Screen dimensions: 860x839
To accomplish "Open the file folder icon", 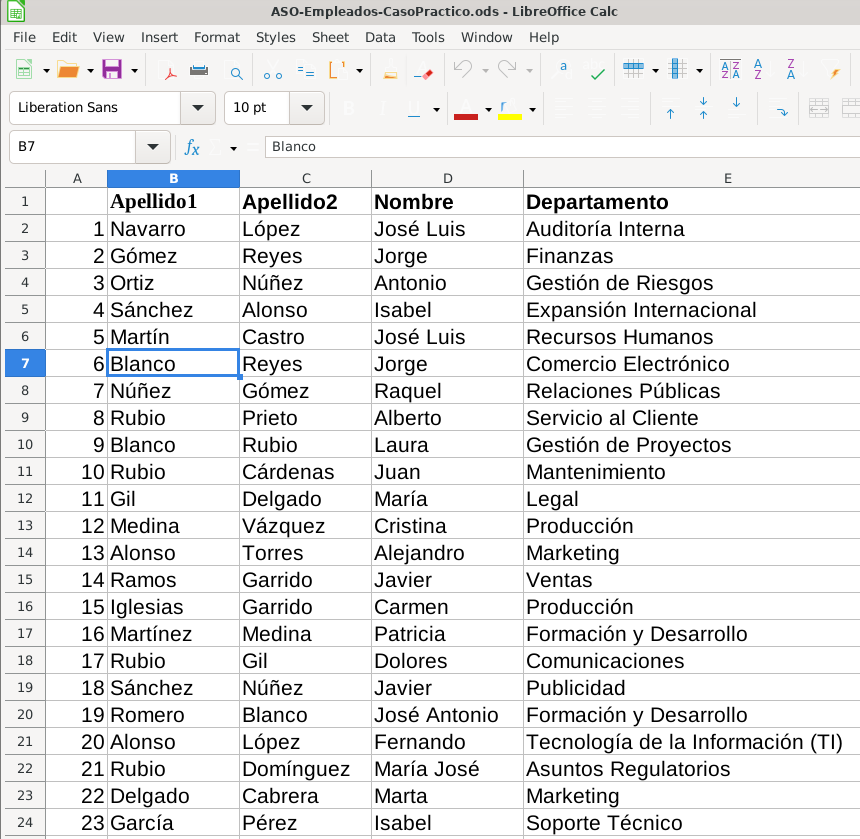I will [68, 70].
